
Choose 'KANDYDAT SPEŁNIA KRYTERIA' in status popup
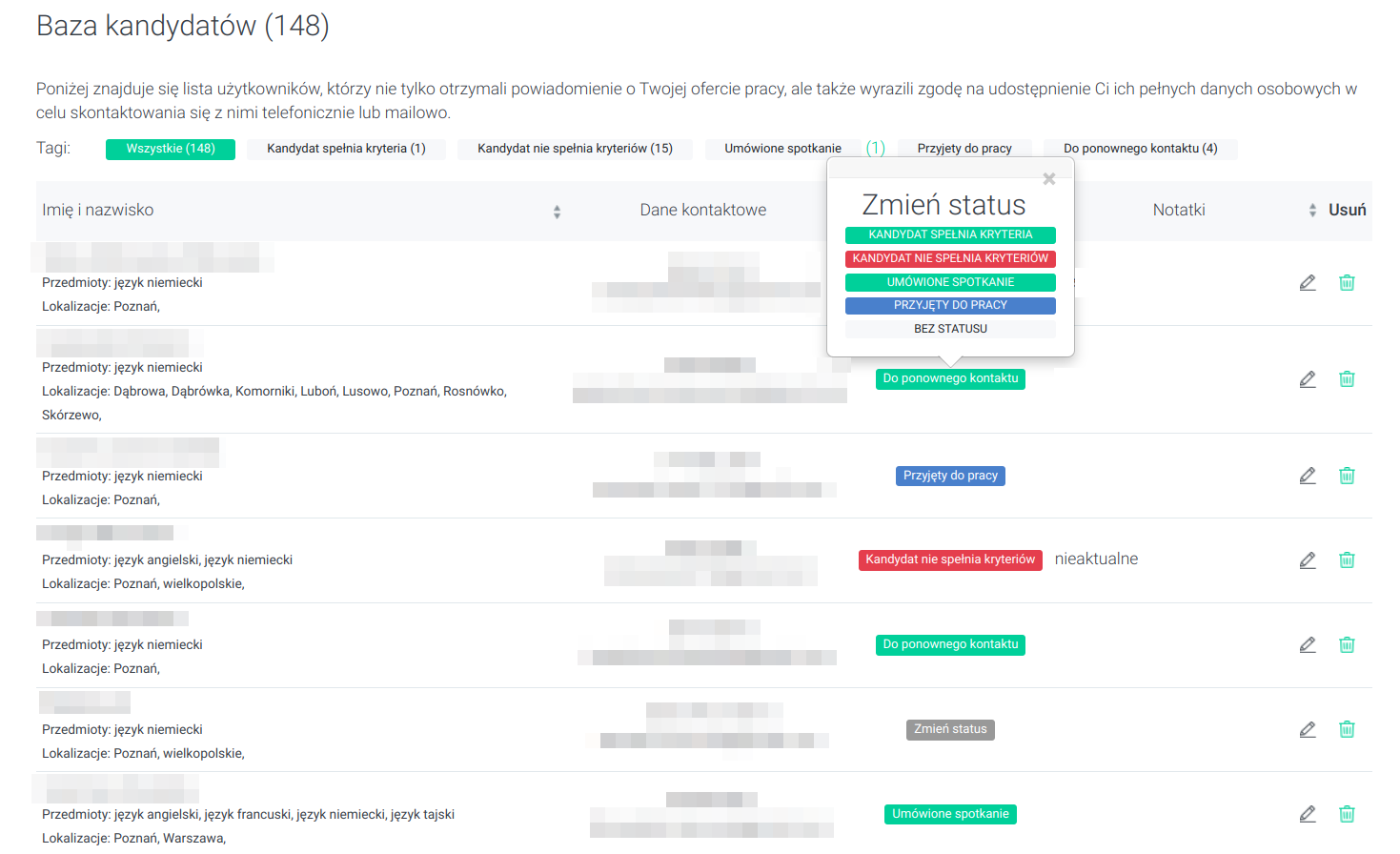point(950,234)
